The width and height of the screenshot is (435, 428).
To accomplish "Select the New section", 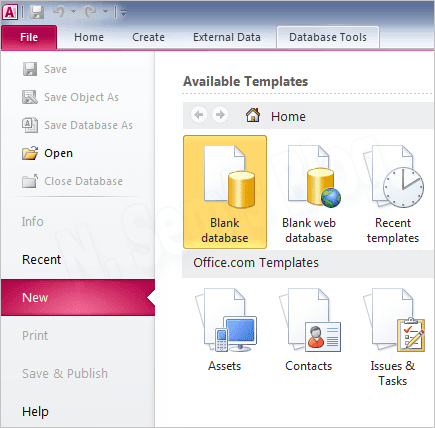I will point(78,297).
